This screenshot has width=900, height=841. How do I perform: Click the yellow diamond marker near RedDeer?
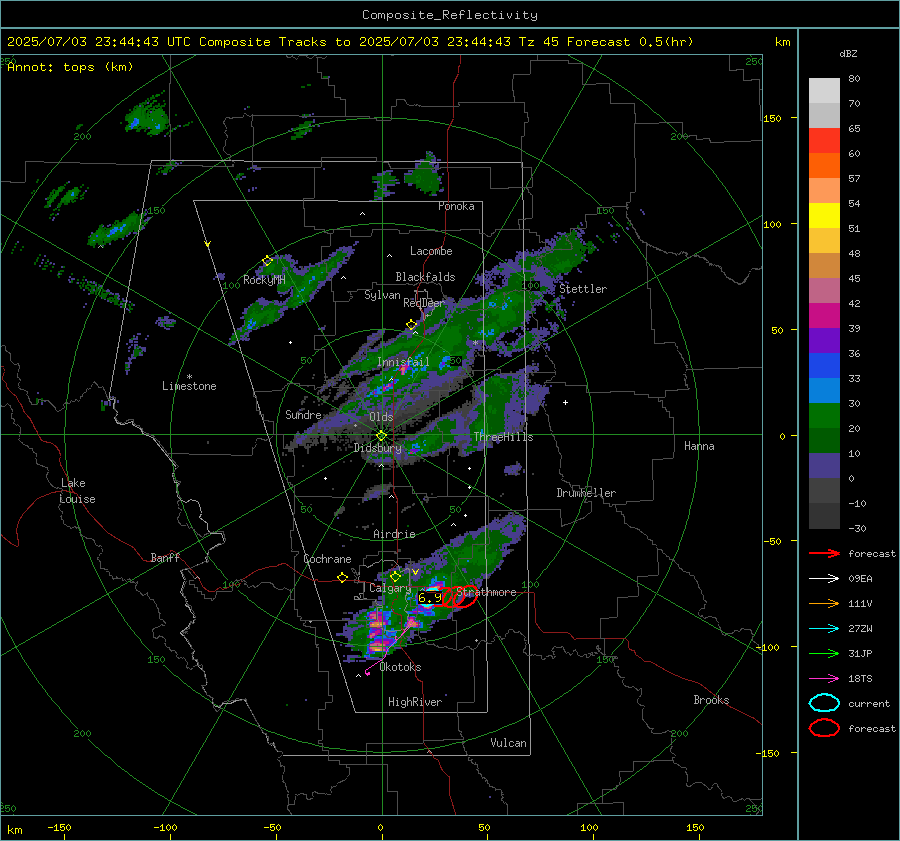pyautogui.click(x=411, y=325)
